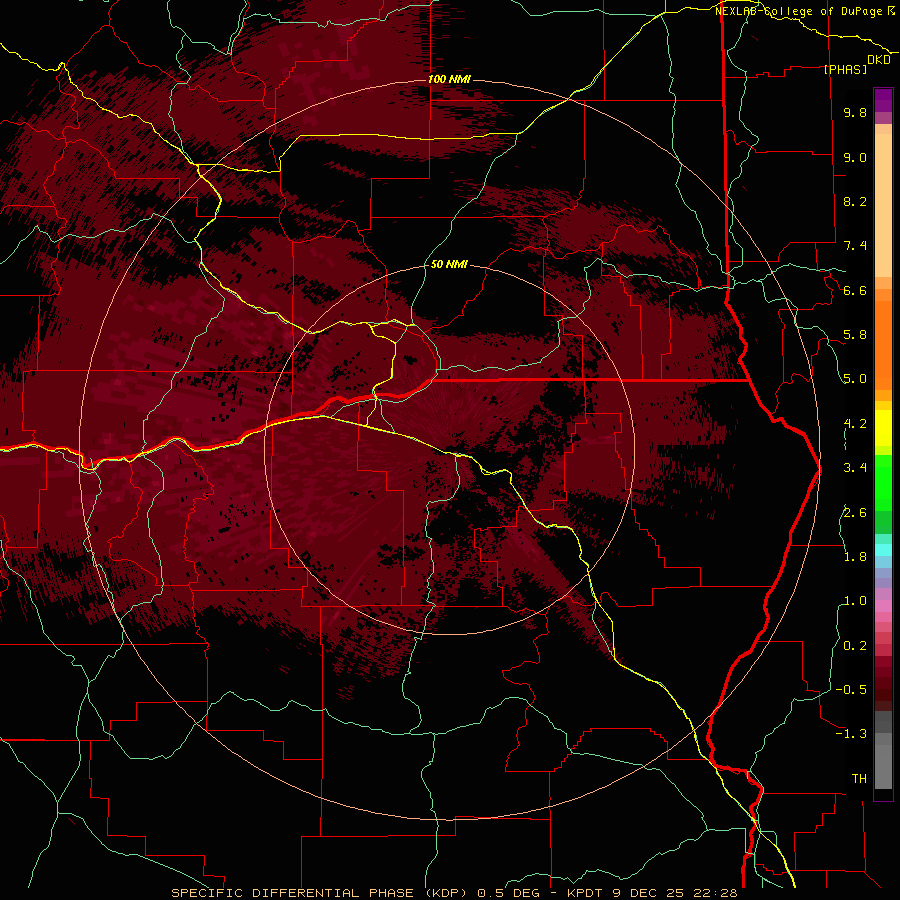
Task: Click the 7.4 scale value
Action: [x=855, y=246]
